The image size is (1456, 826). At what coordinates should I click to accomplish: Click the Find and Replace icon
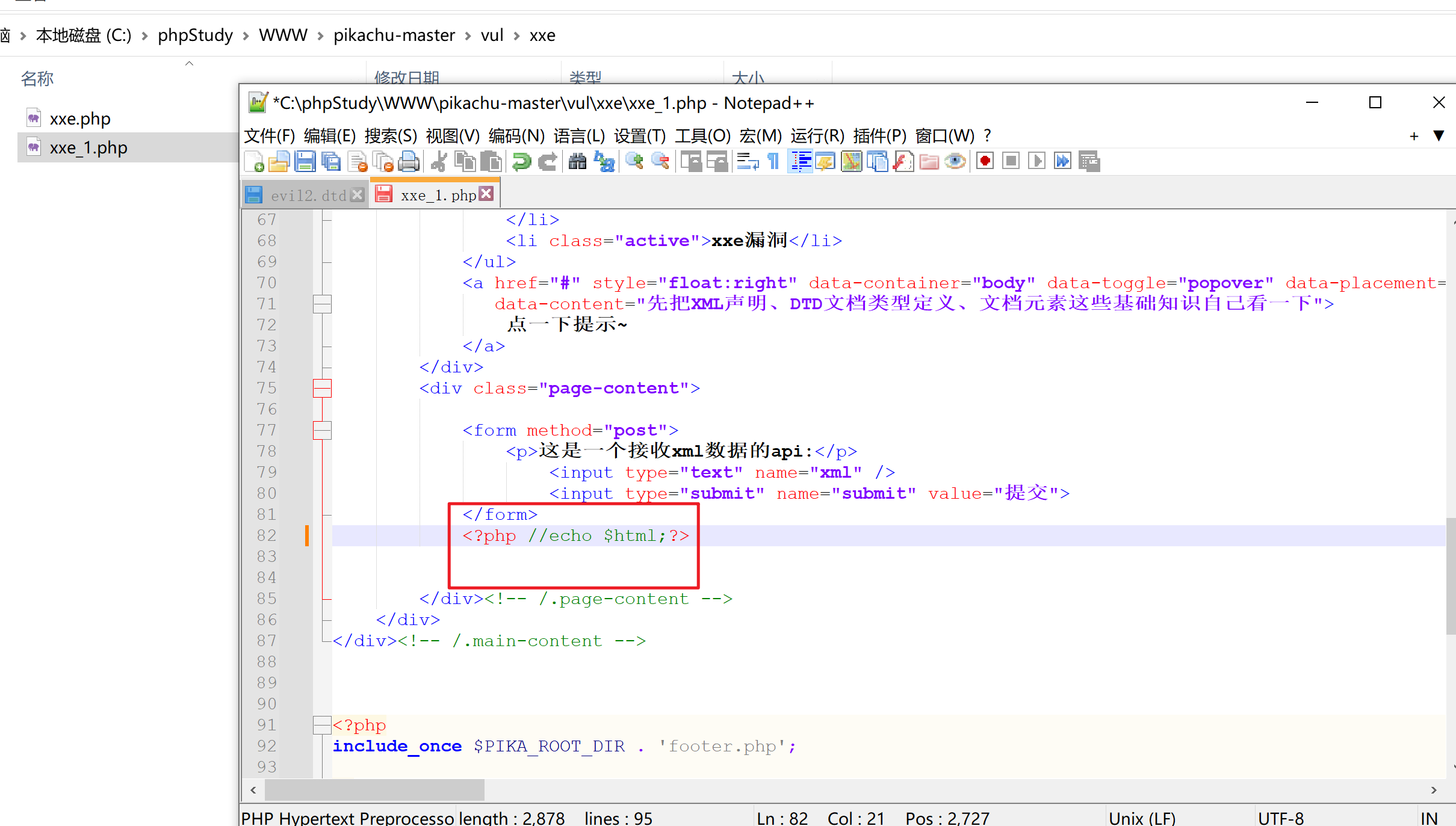[x=604, y=161]
